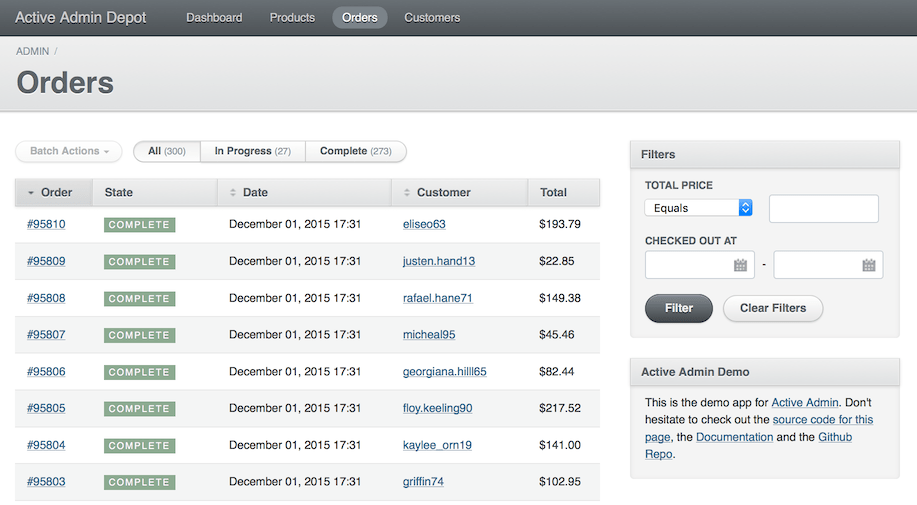Click the State column header
Screen dimensions: 917x505
154,192
